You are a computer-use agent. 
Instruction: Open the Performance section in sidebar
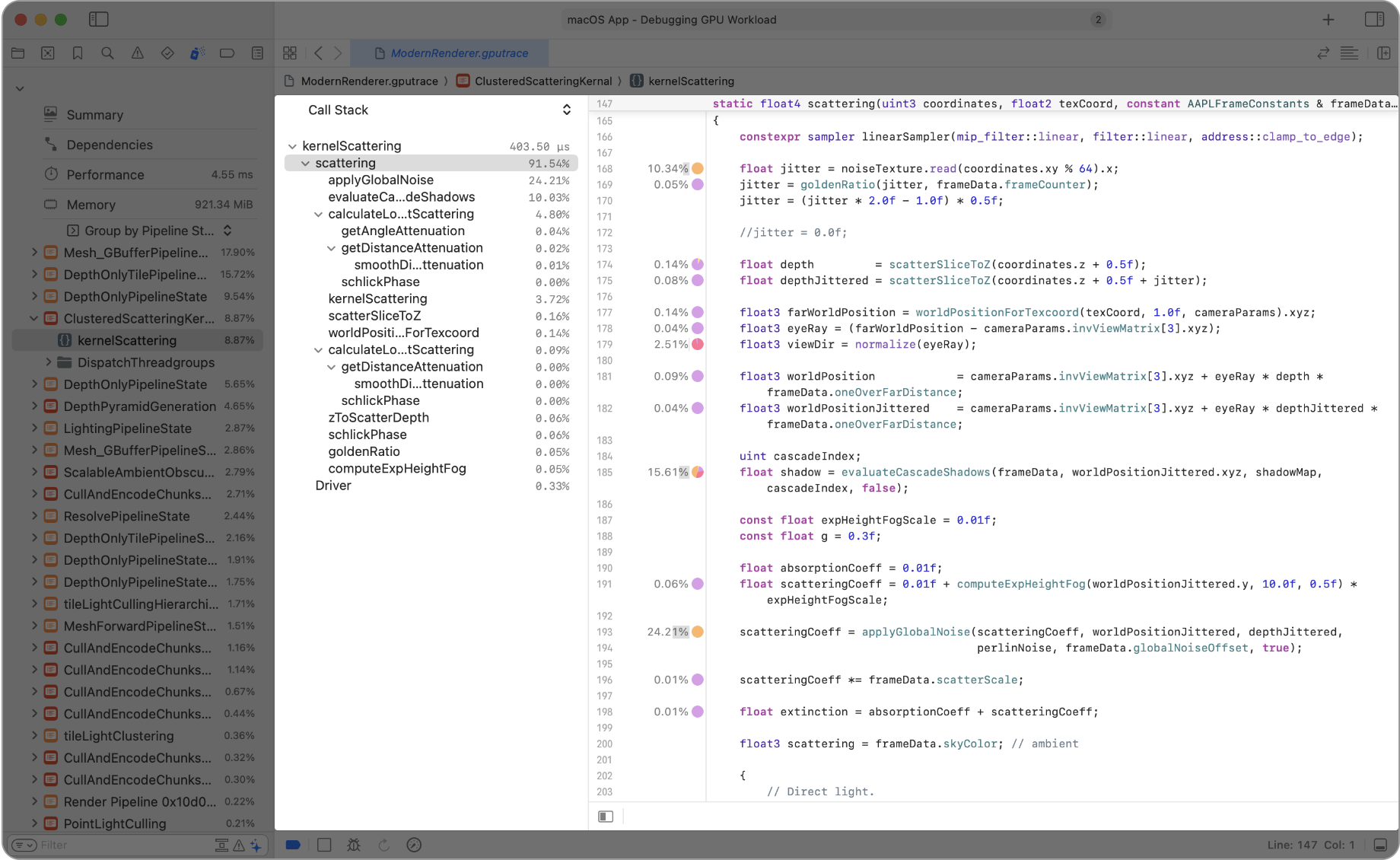click(x=105, y=174)
